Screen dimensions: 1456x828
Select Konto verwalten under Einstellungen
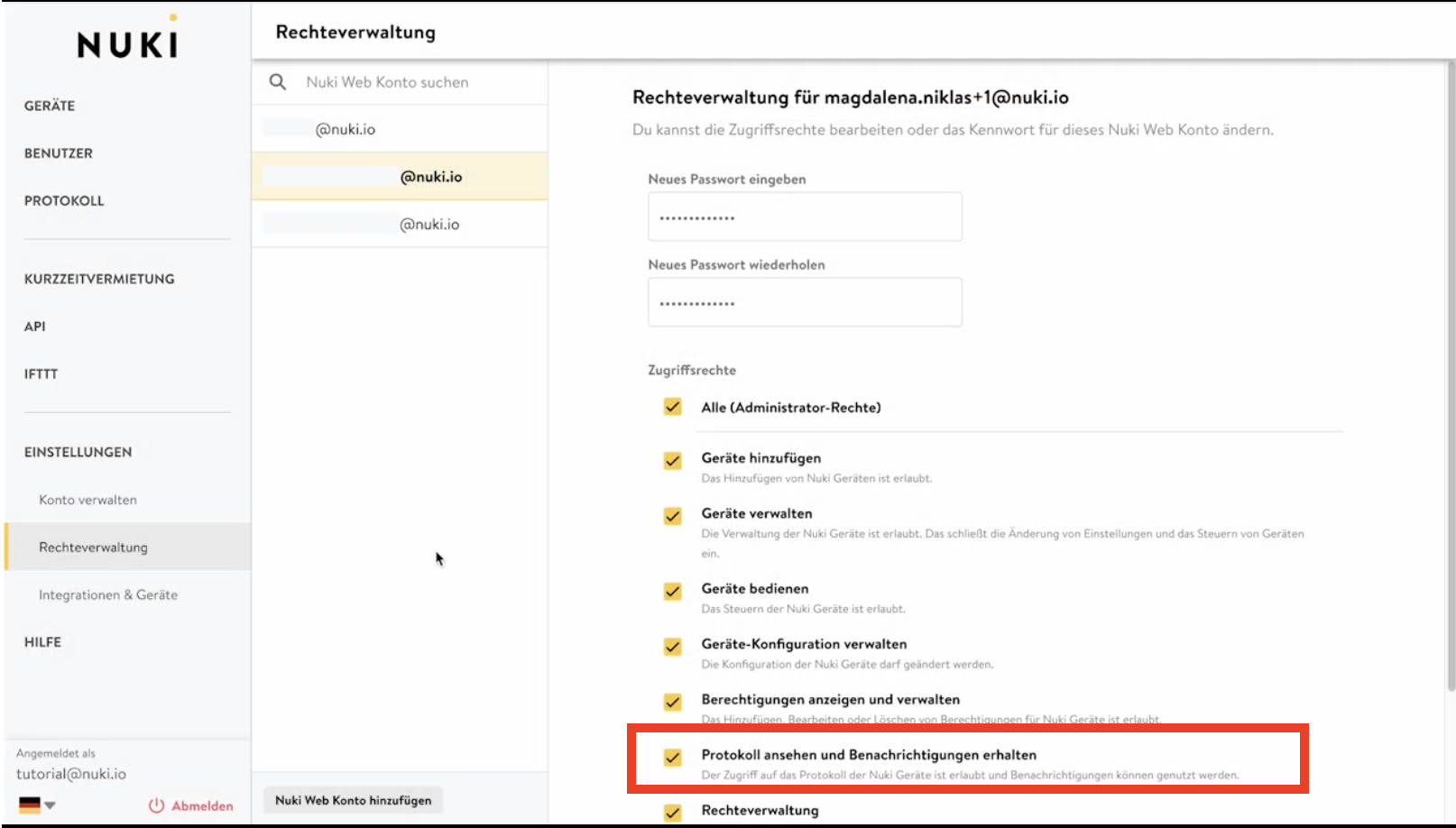pyautogui.click(x=88, y=500)
